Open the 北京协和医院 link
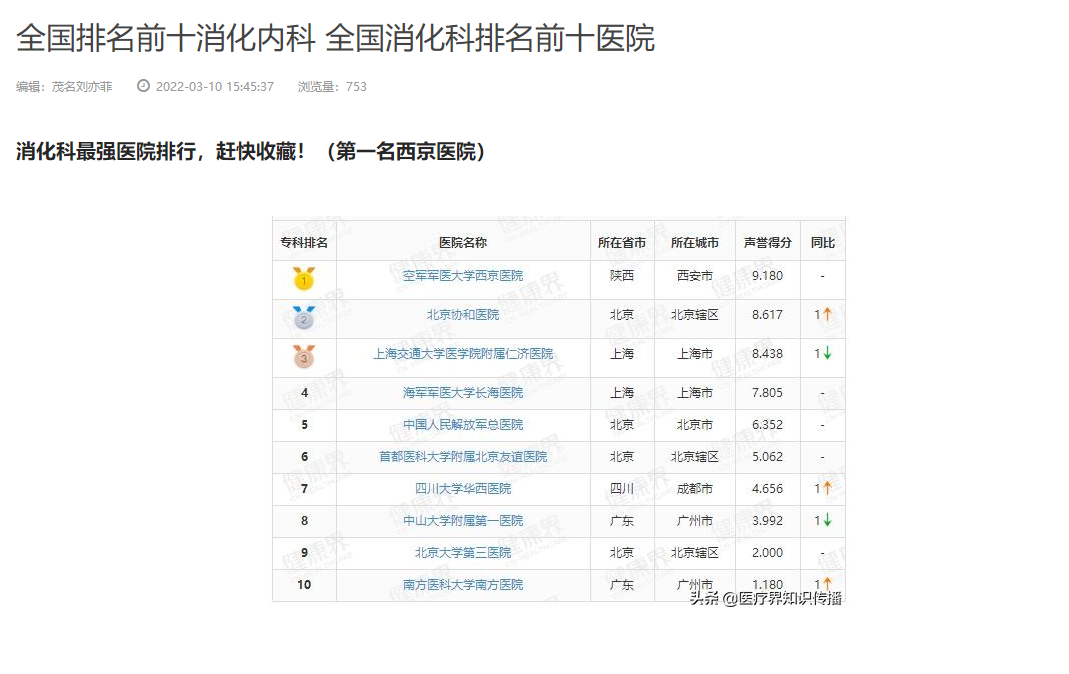 click(x=463, y=314)
